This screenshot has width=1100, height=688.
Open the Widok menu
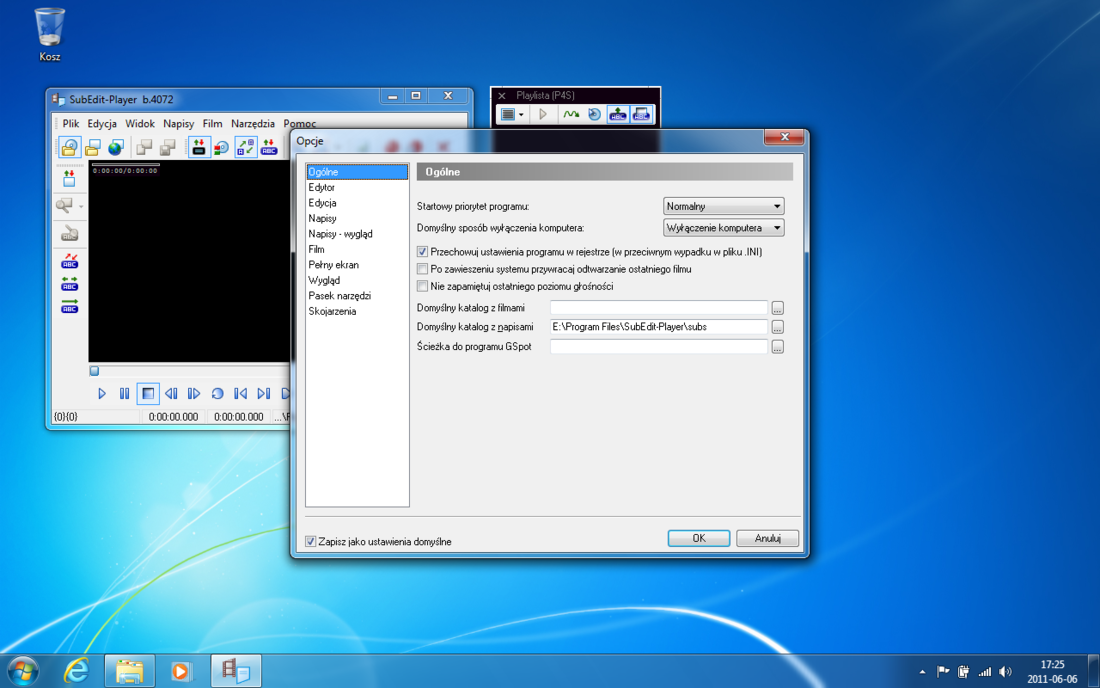(140, 123)
